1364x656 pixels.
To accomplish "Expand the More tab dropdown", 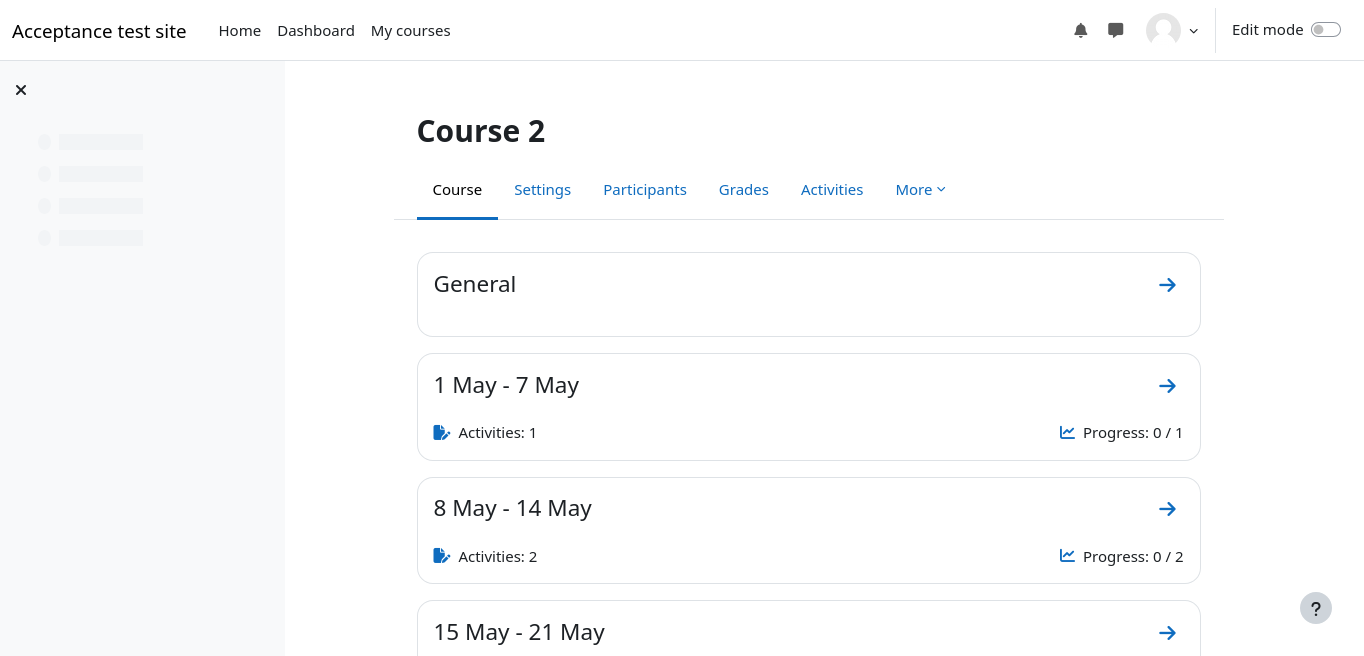I will 920,190.
